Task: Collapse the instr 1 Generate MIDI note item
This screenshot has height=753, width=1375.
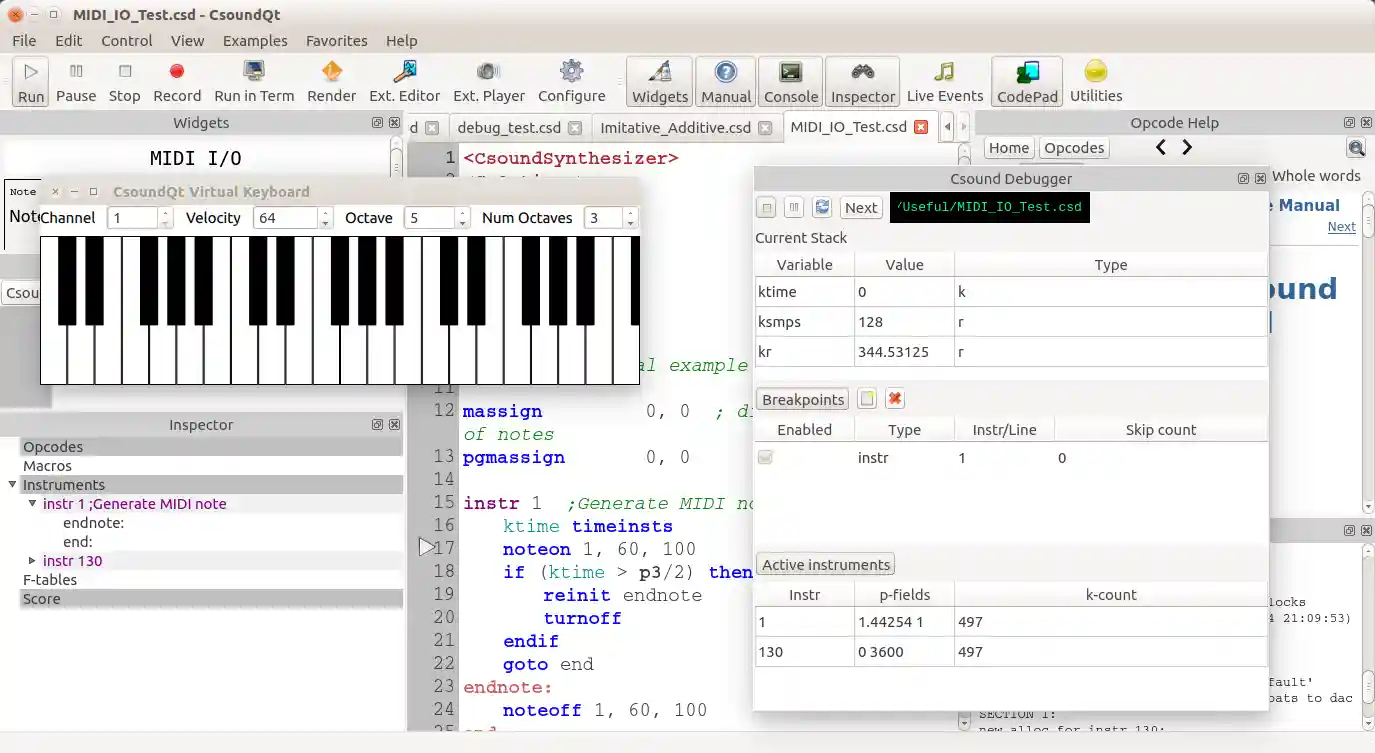Action: [32, 503]
